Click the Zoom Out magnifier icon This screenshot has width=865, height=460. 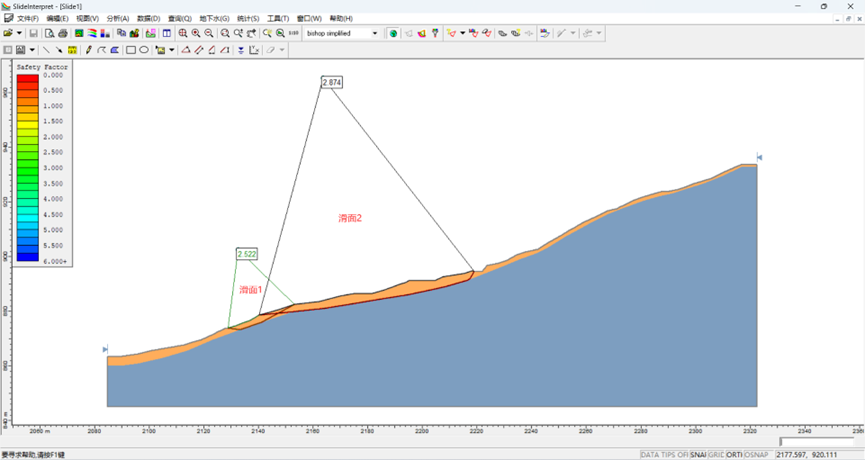click(x=209, y=33)
